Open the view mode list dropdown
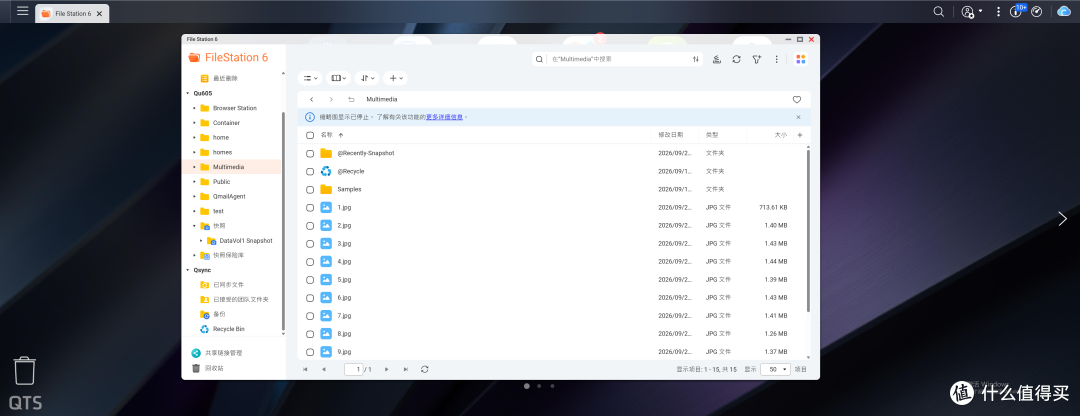 click(311, 79)
